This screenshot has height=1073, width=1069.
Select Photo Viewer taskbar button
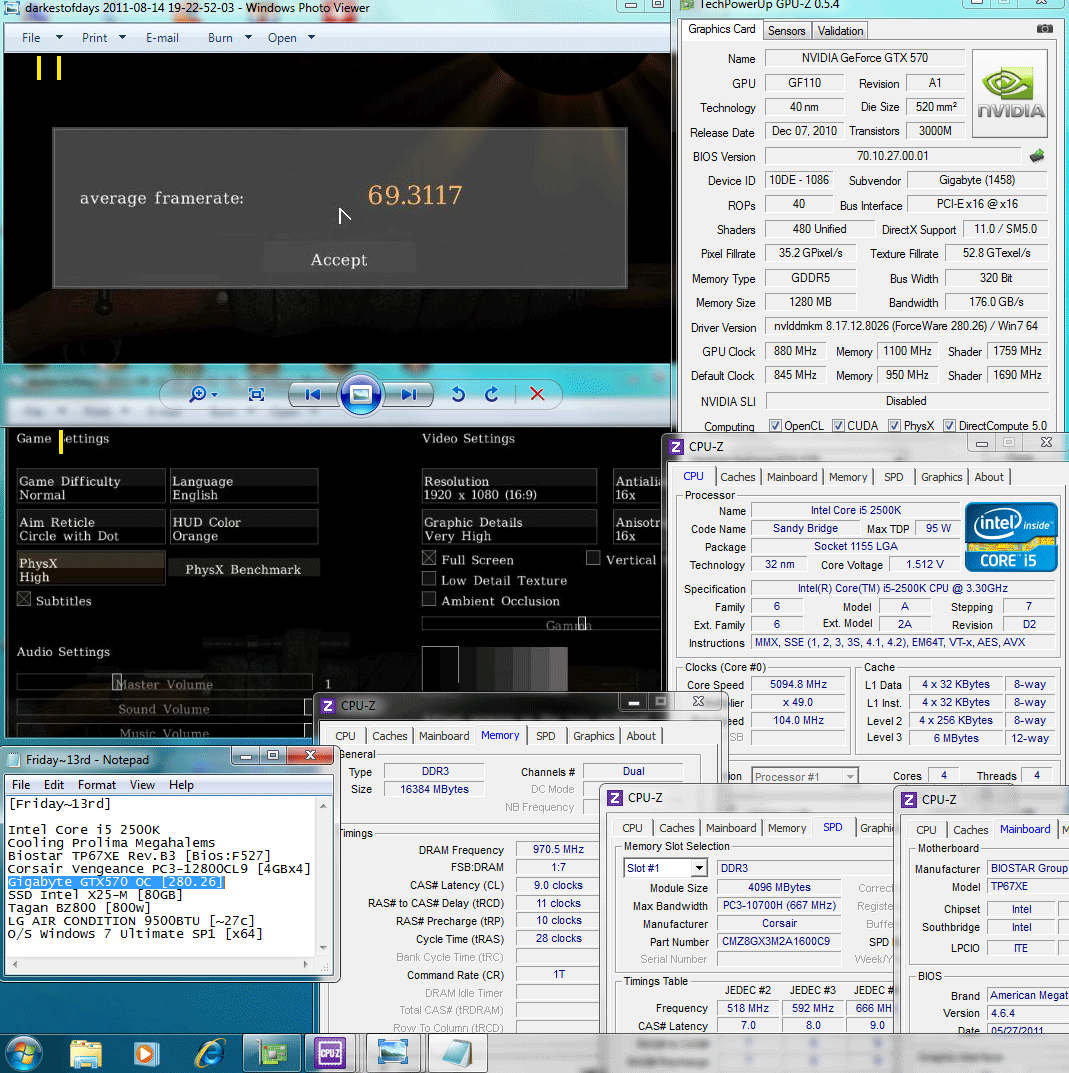tap(392, 1053)
